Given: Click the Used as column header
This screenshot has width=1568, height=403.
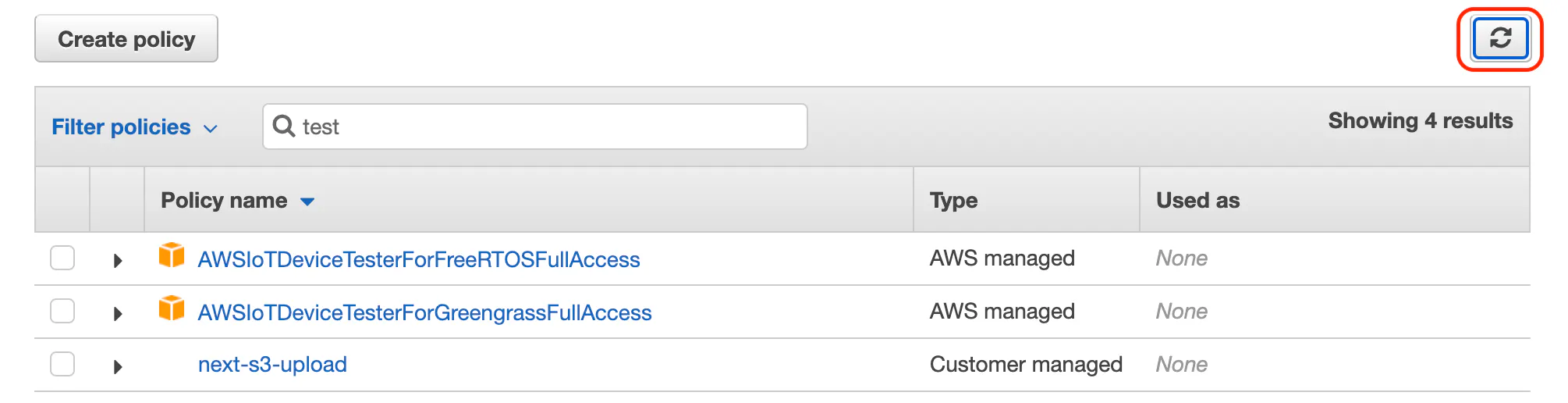Looking at the screenshot, I should click(1197, 201).
